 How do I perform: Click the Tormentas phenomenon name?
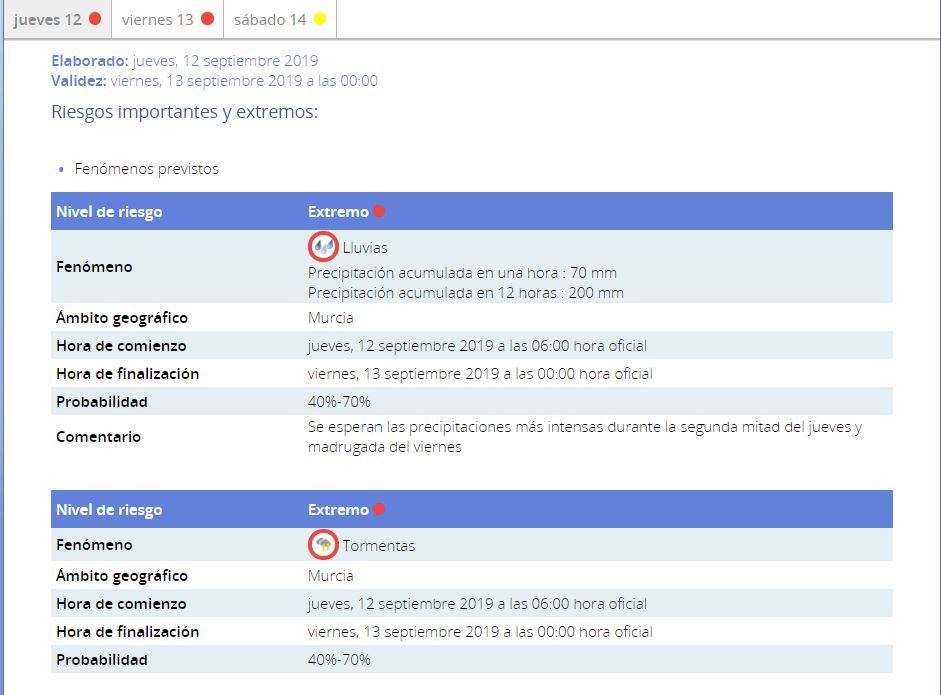(378, 546)
